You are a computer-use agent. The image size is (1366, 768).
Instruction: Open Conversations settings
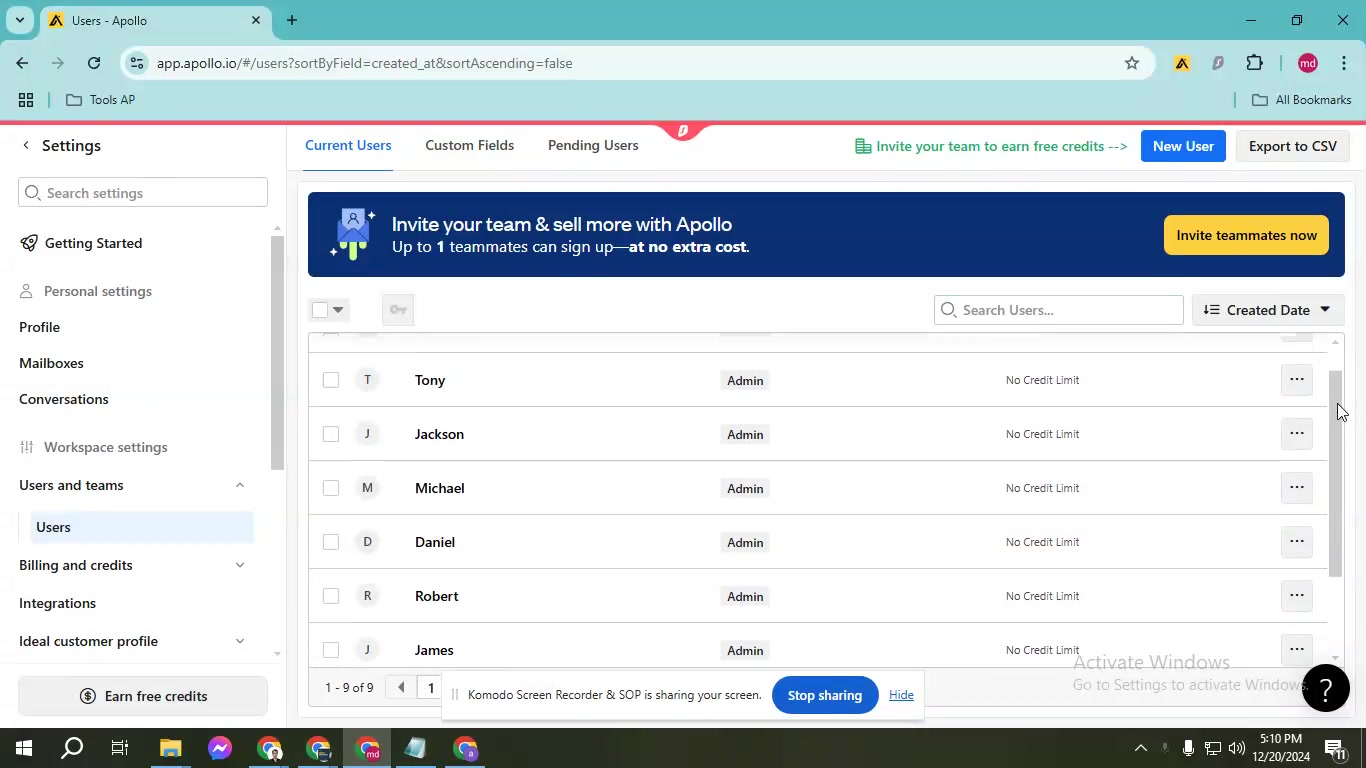pyautogui.click(x=64, y=399)
